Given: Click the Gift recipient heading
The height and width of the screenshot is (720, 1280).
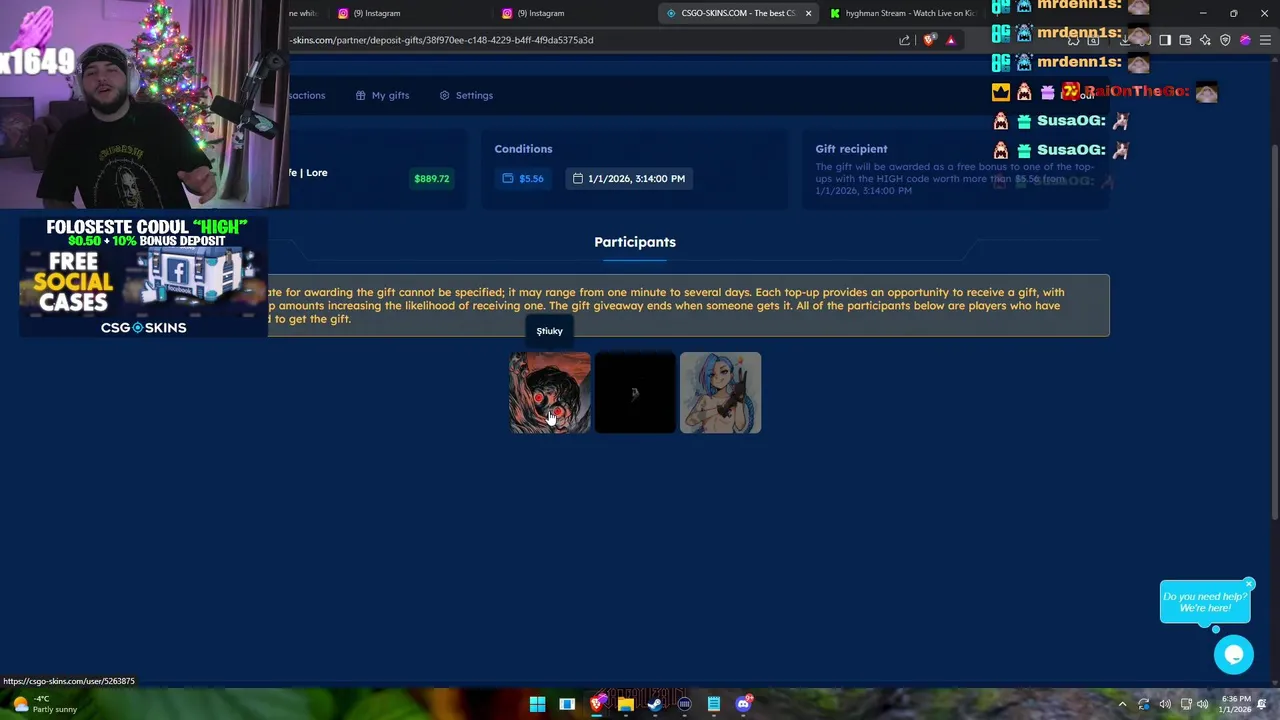Looking at the screenshot, I should 851,149.
